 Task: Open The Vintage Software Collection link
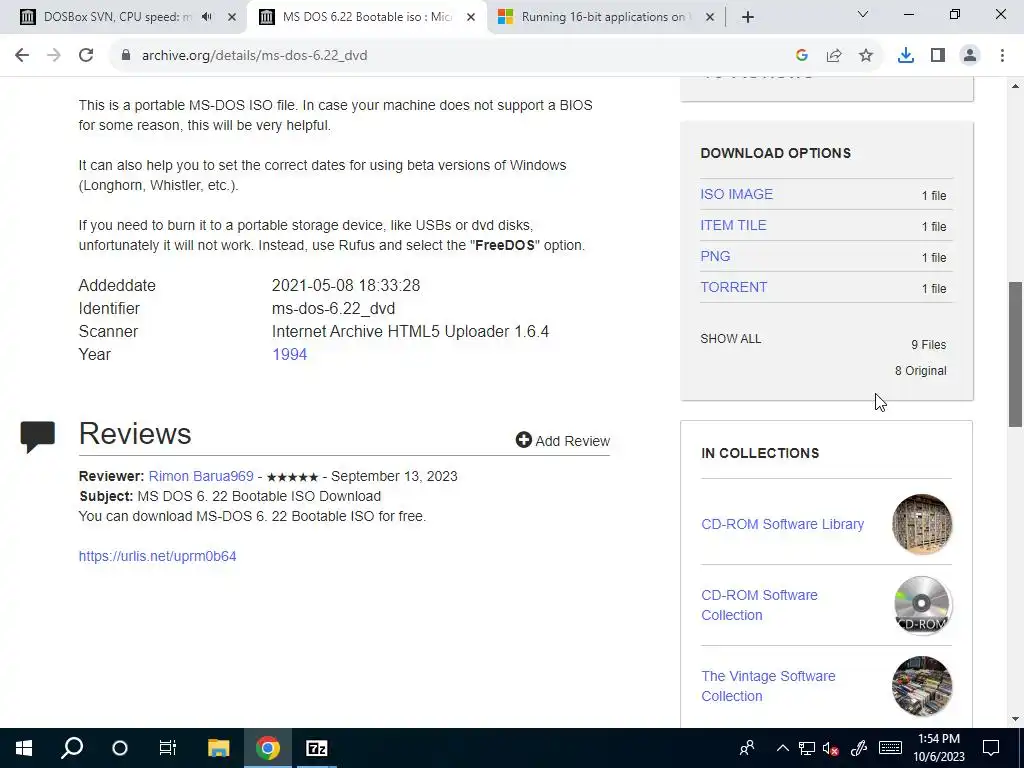click(x=768, y=686)
